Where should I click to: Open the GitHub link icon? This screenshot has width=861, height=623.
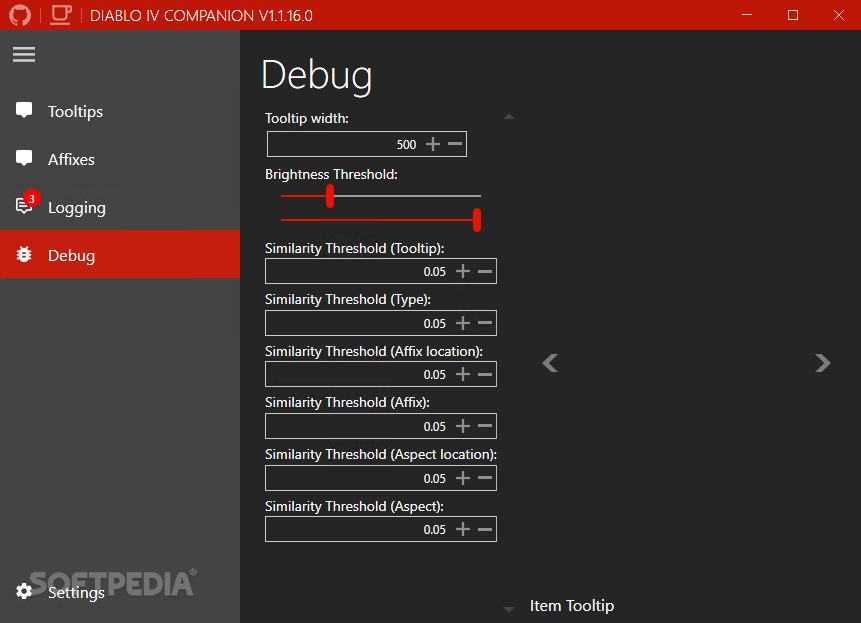20,15
